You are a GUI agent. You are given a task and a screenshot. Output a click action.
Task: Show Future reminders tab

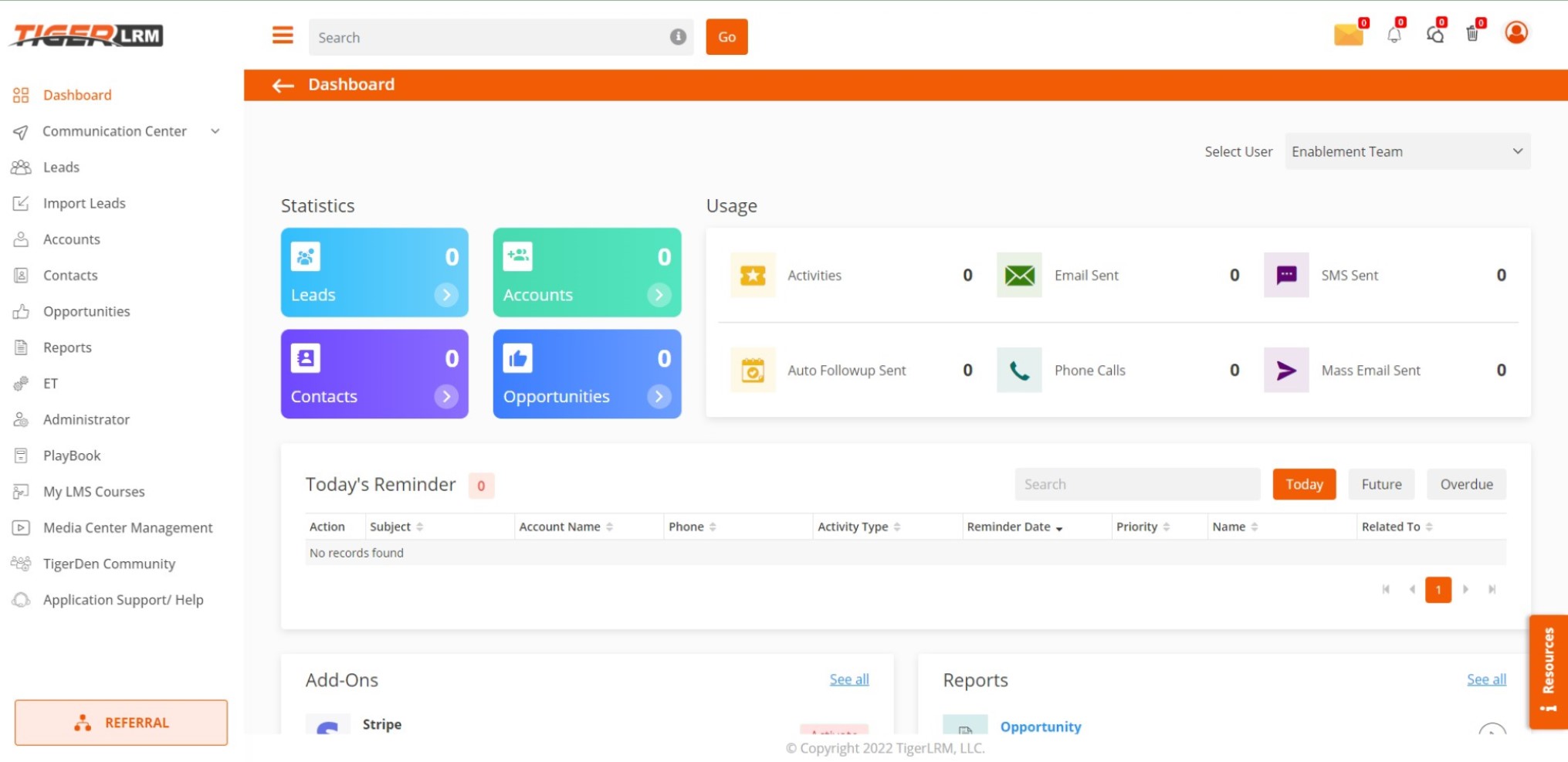point(1381,484)
